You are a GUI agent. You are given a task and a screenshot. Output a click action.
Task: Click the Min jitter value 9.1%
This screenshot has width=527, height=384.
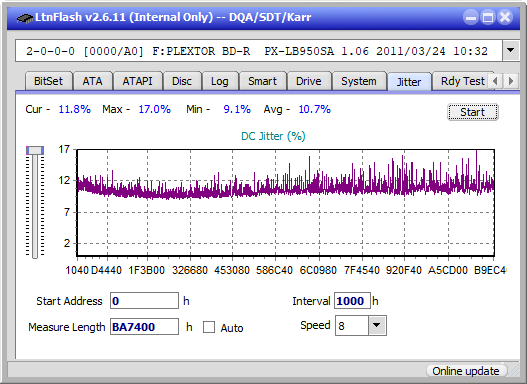[237, 109]
